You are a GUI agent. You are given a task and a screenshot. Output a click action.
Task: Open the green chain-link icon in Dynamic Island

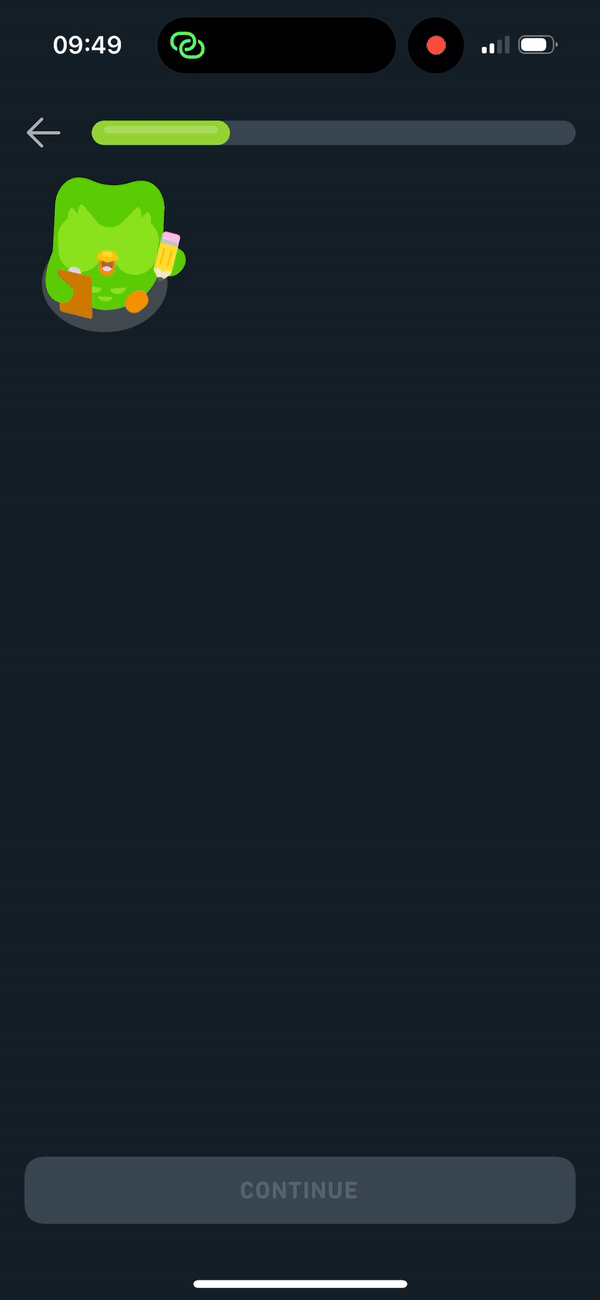click(x=187, y=45)
